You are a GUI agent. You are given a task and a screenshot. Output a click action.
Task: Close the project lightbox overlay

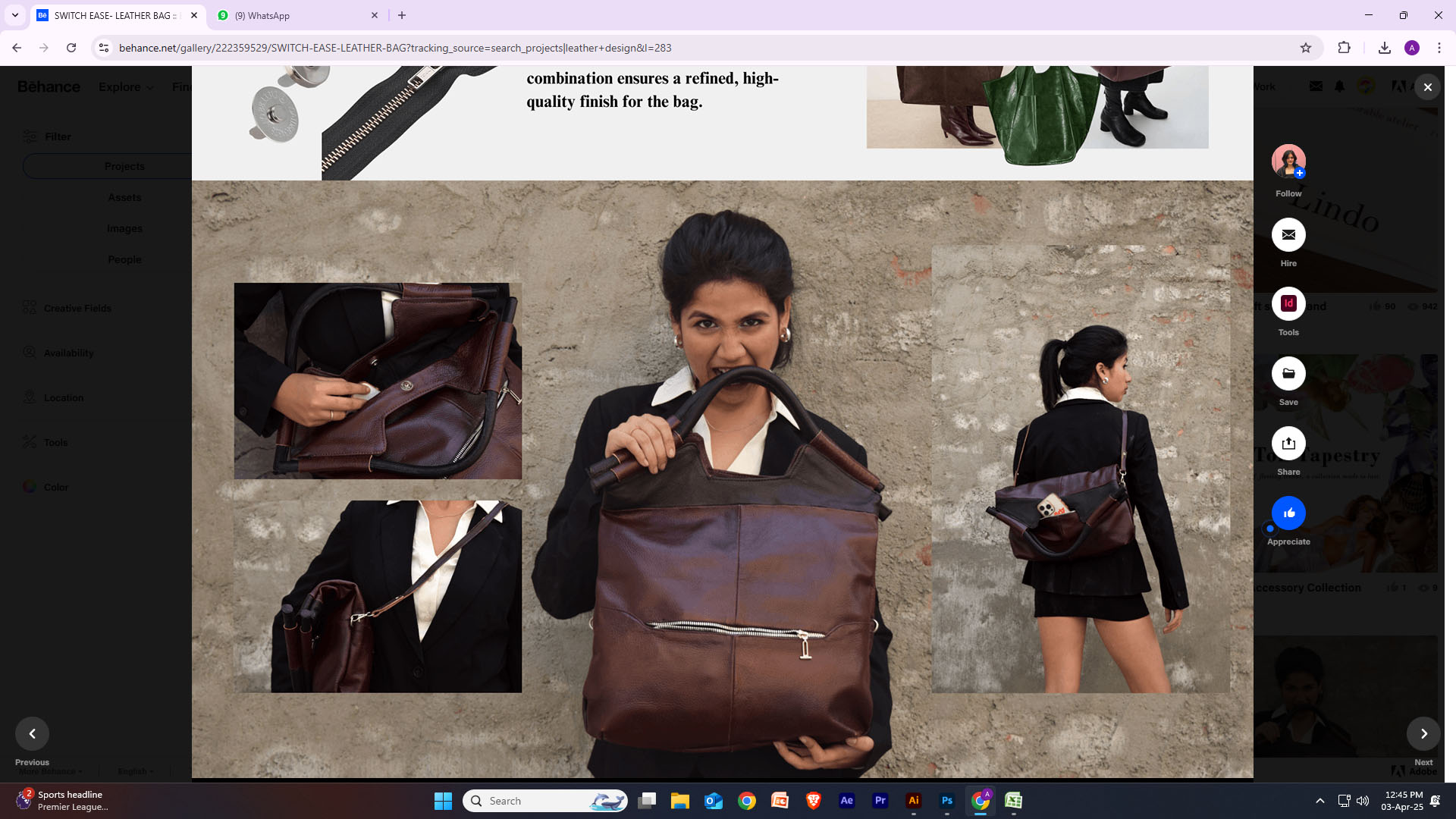[x=1428, y=87]
